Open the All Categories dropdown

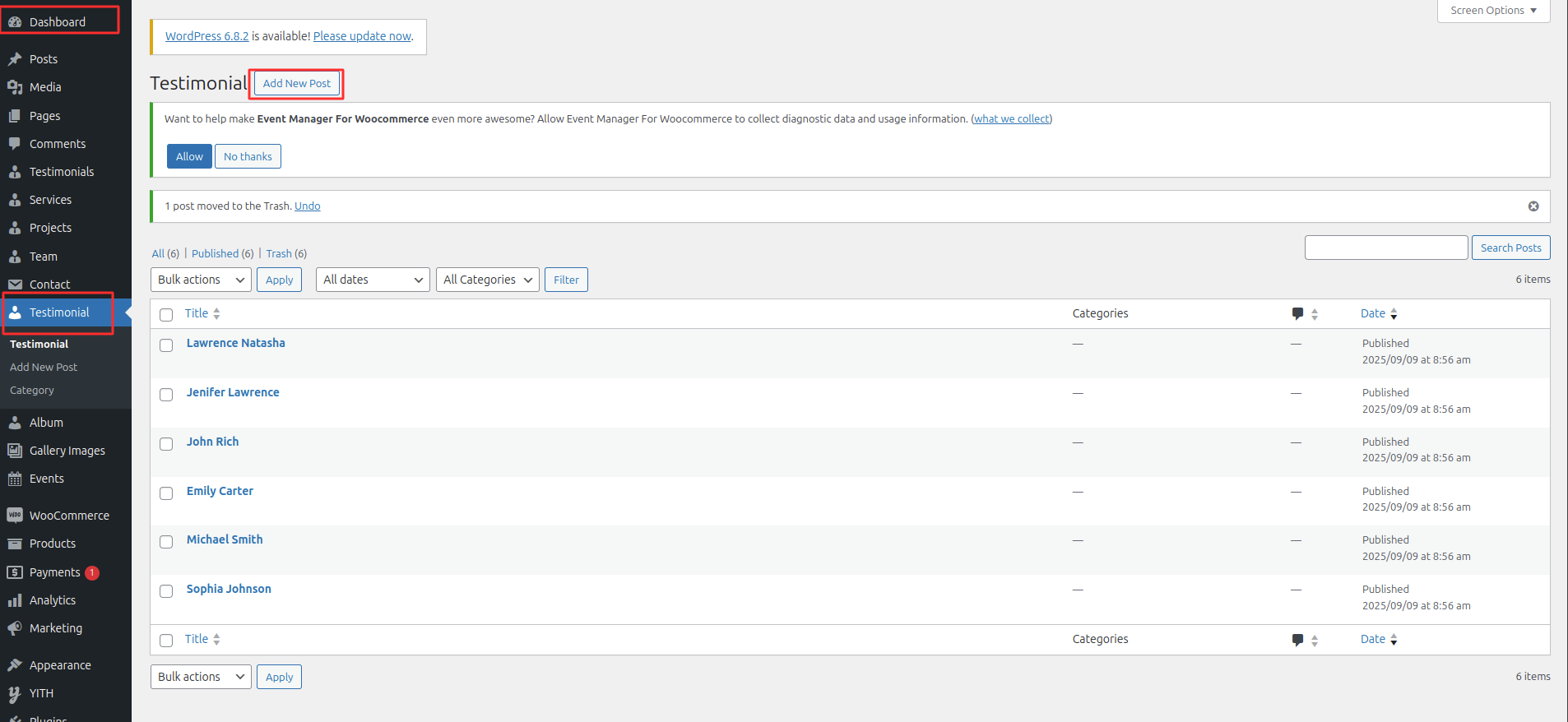(x=487, y=280)
